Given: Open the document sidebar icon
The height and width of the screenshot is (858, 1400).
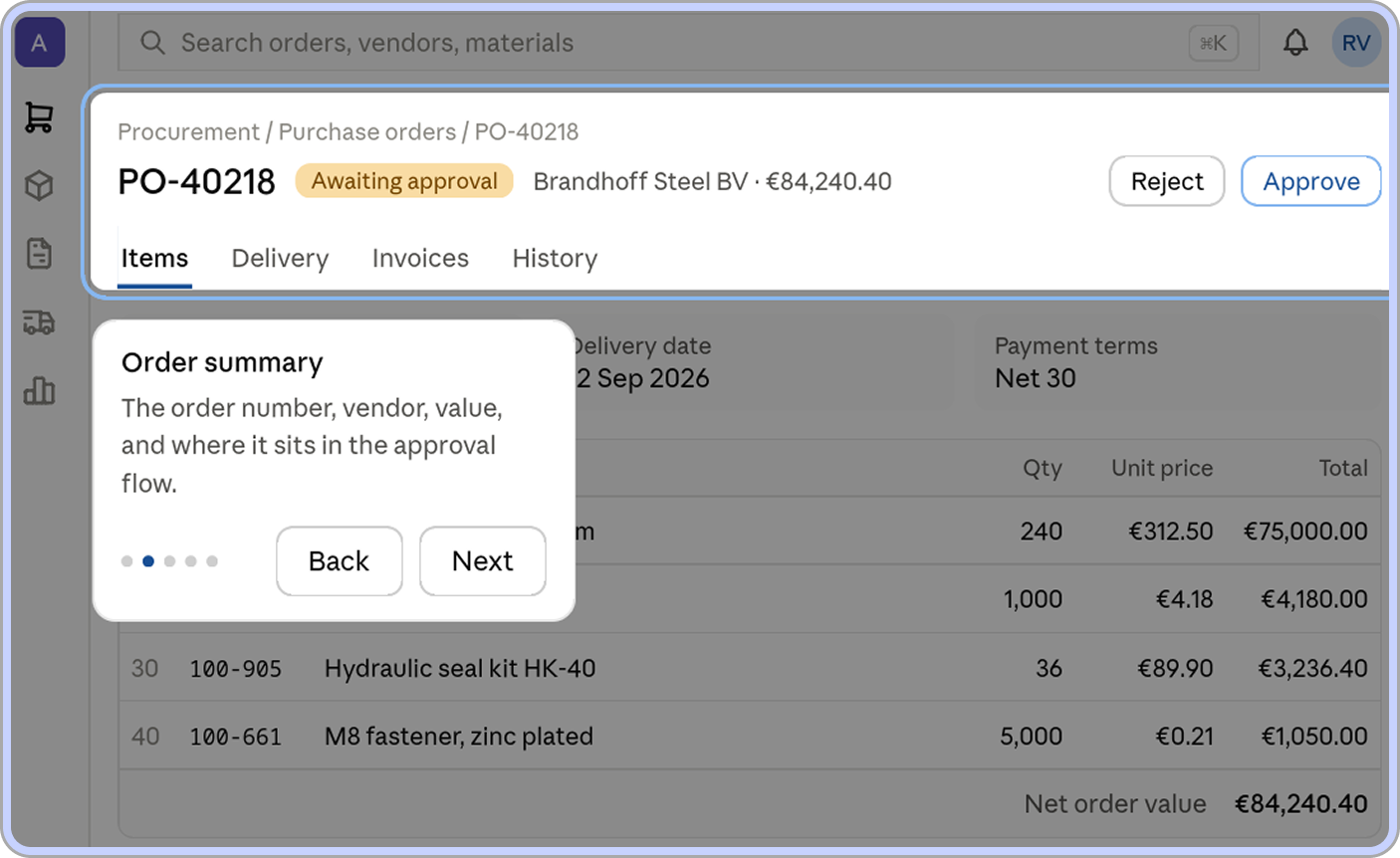Looking at the screenshot, I should click(x=39, y=254).
